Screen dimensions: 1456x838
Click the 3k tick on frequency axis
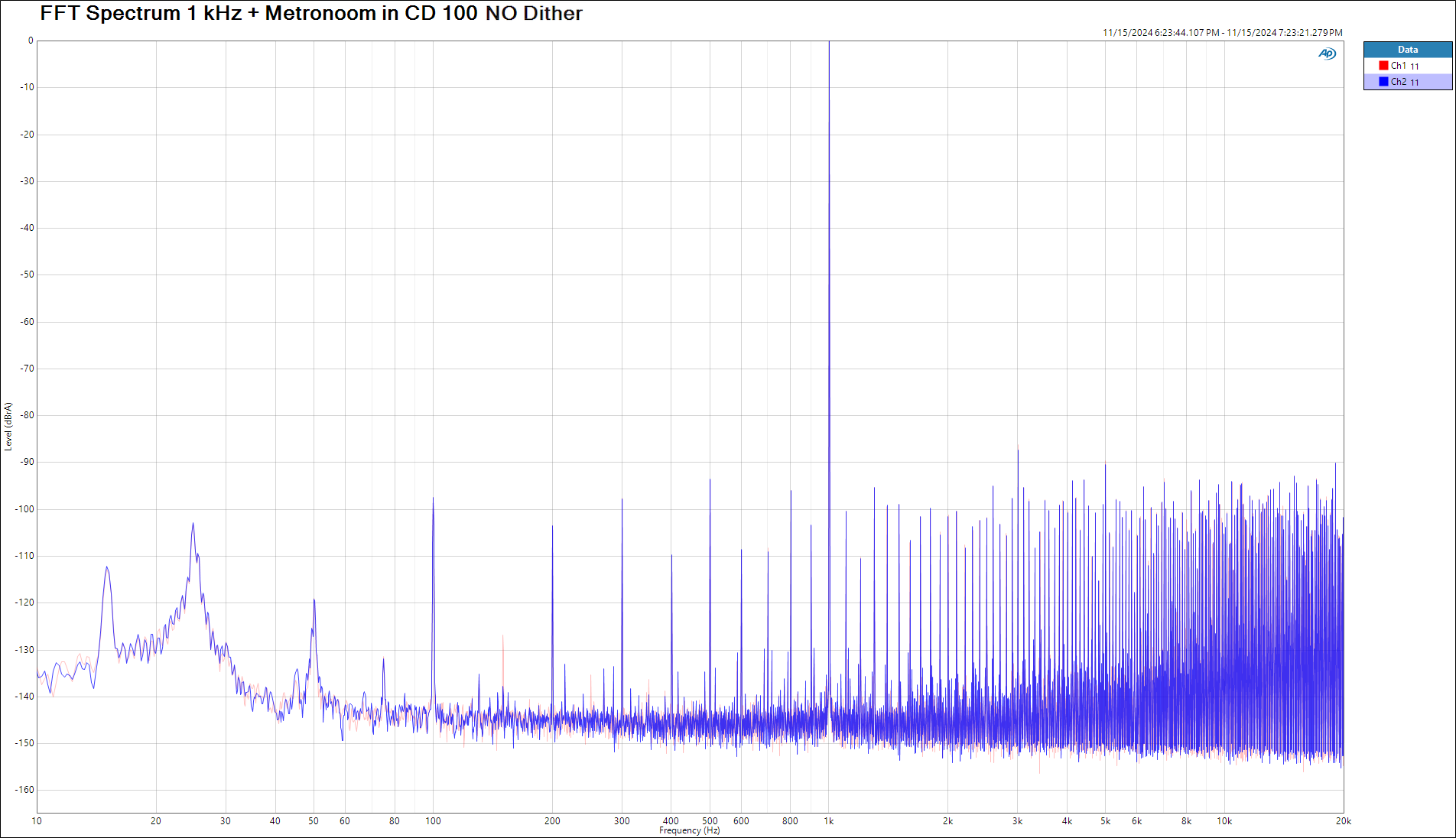pos(1017,821)
